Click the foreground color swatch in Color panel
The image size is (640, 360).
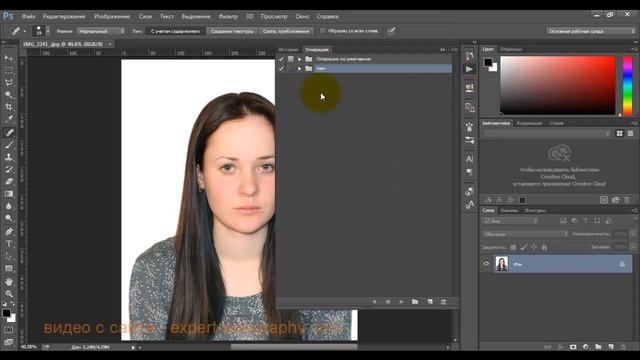pos(488,62)
